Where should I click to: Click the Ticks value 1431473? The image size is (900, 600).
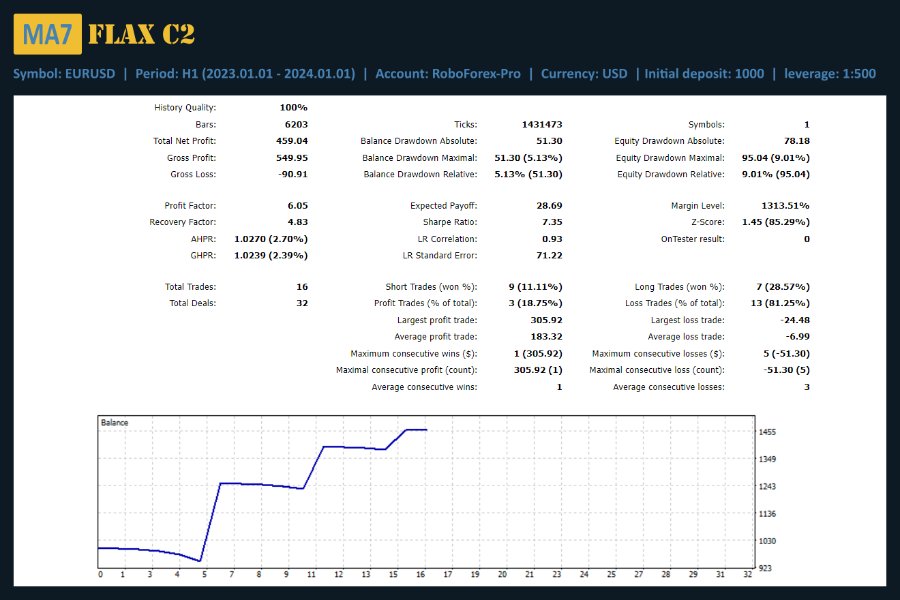click(x=542, y=125)
